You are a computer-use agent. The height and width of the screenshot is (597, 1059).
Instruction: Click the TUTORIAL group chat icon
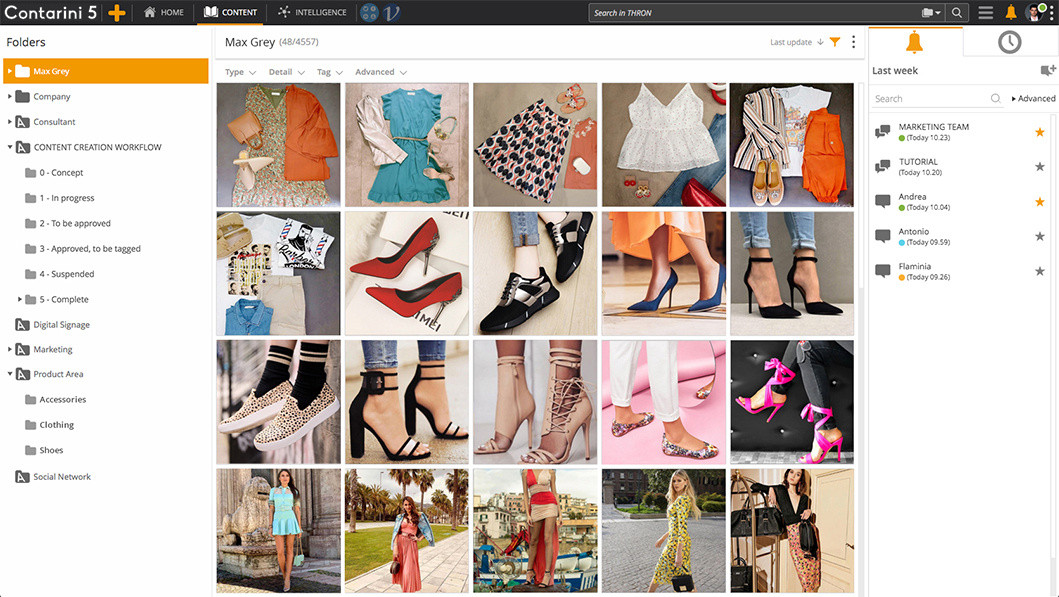click(x=883, y=166)
